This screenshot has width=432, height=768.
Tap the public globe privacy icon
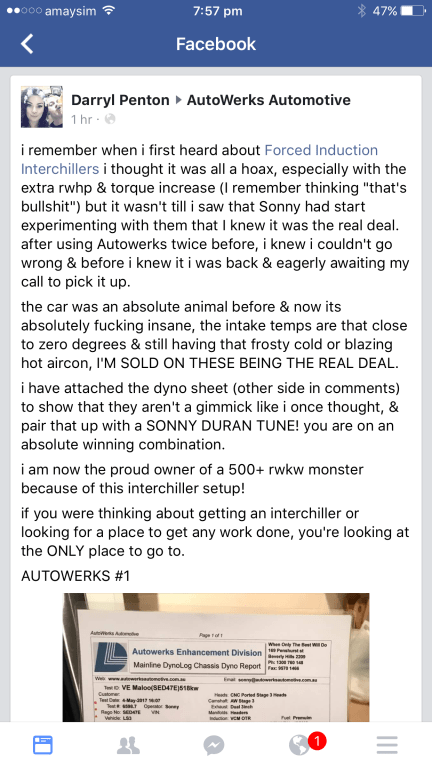point(110,119)
